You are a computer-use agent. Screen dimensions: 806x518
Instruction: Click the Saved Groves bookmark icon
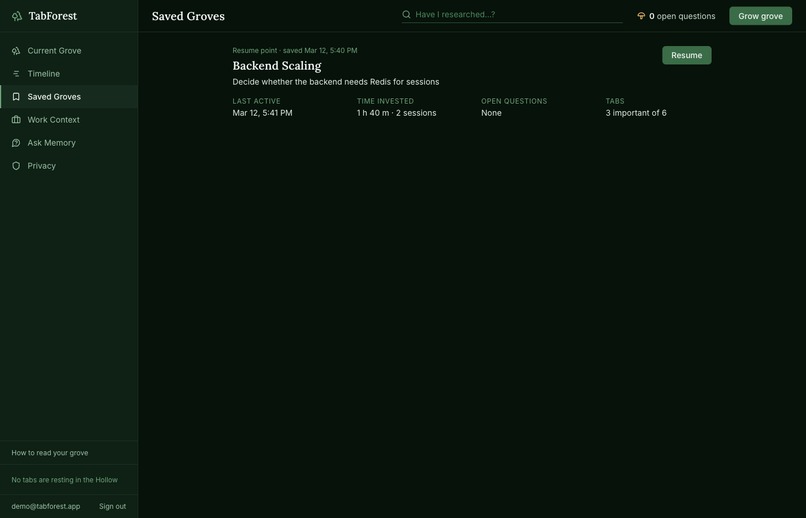(16, 97)
